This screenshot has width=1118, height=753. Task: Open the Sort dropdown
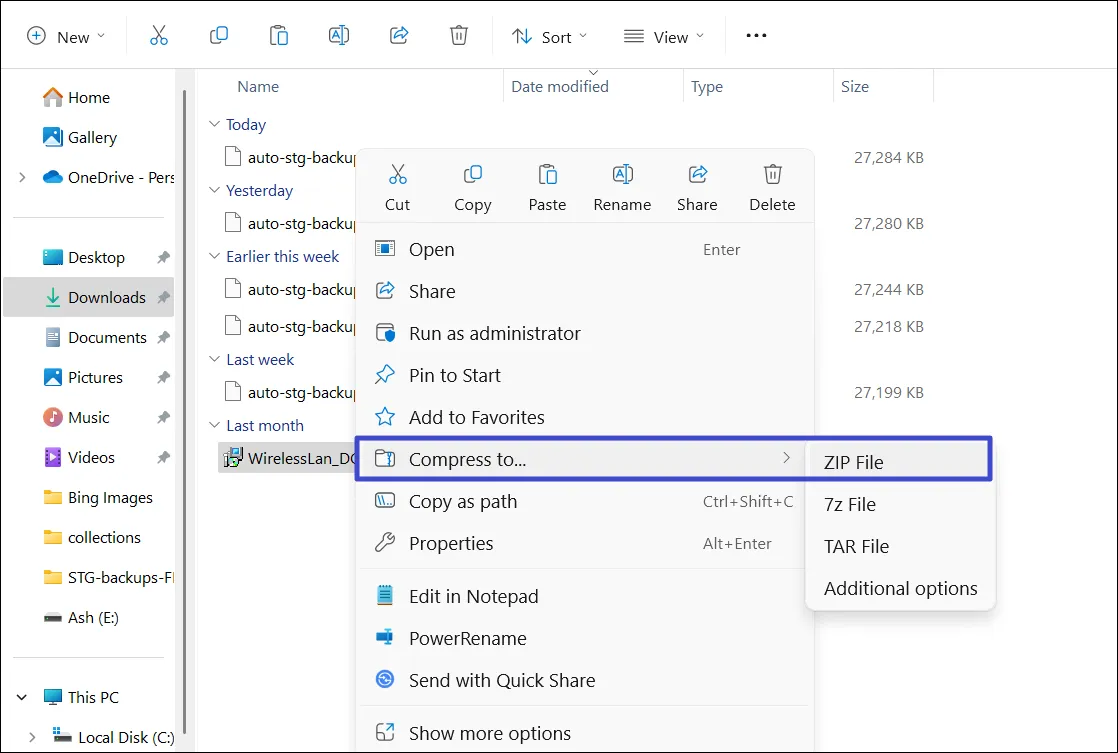pos(550,36)
